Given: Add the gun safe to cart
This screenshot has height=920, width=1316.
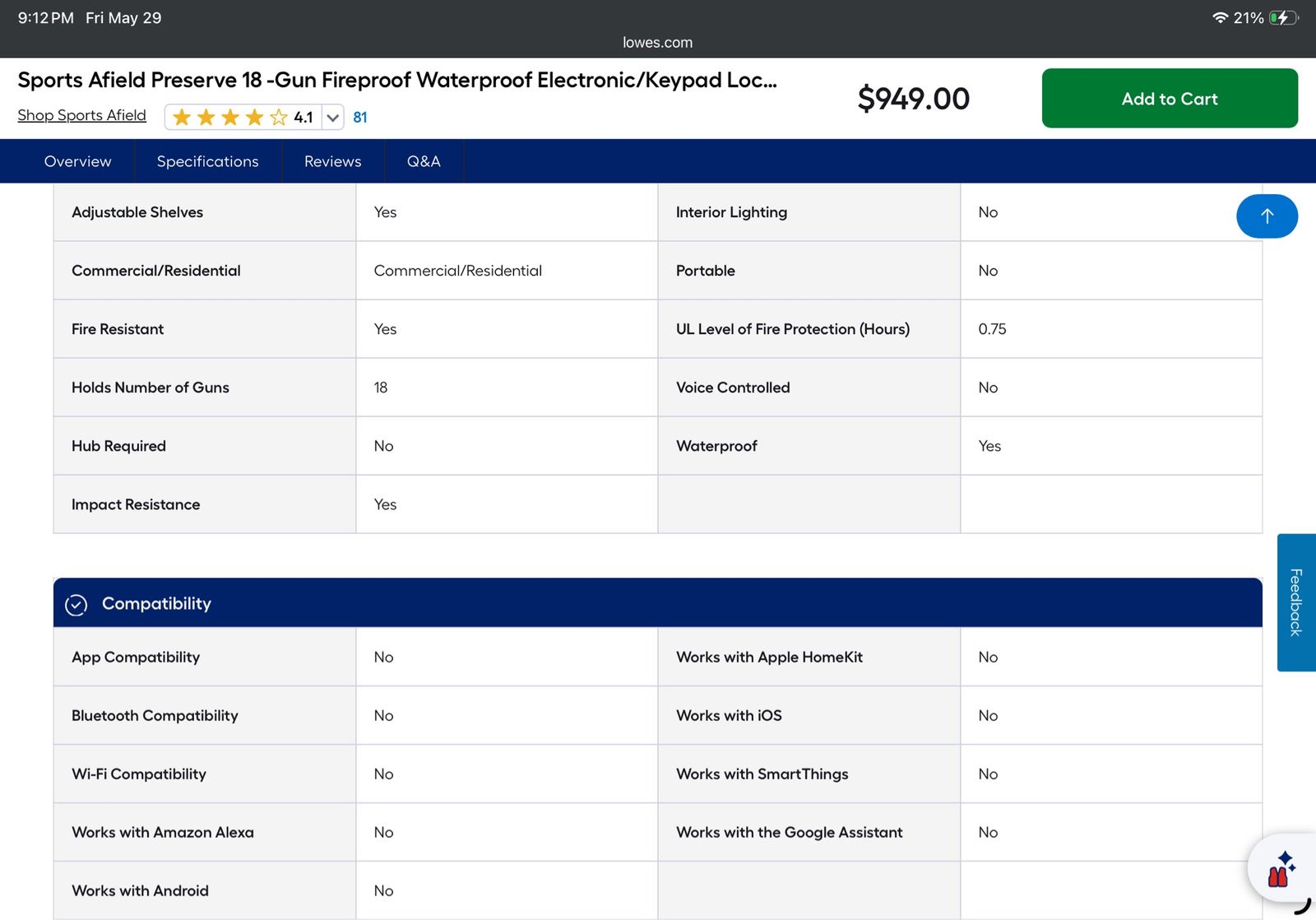Looking at the screenshot, I should (1170, 98).
